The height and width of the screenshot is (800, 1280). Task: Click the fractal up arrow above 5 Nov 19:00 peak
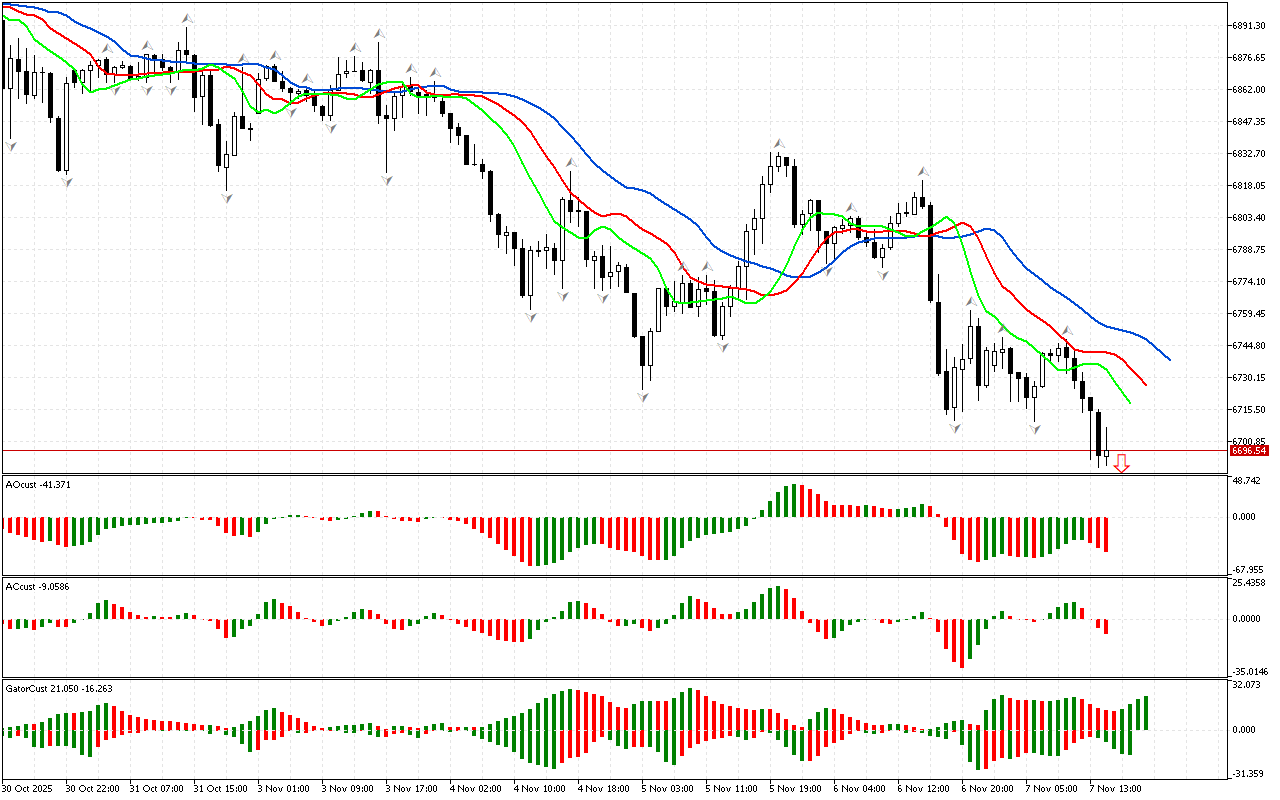coord(777,144)
